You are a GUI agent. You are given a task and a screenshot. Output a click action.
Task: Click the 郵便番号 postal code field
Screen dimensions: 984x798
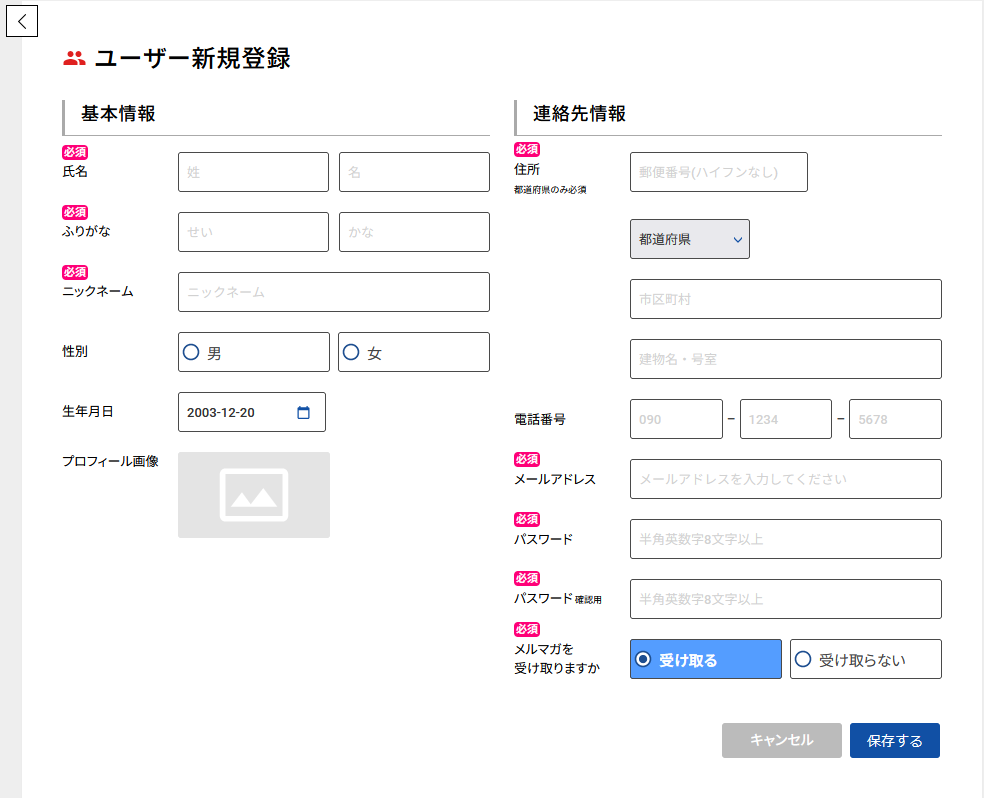point(718,172)
